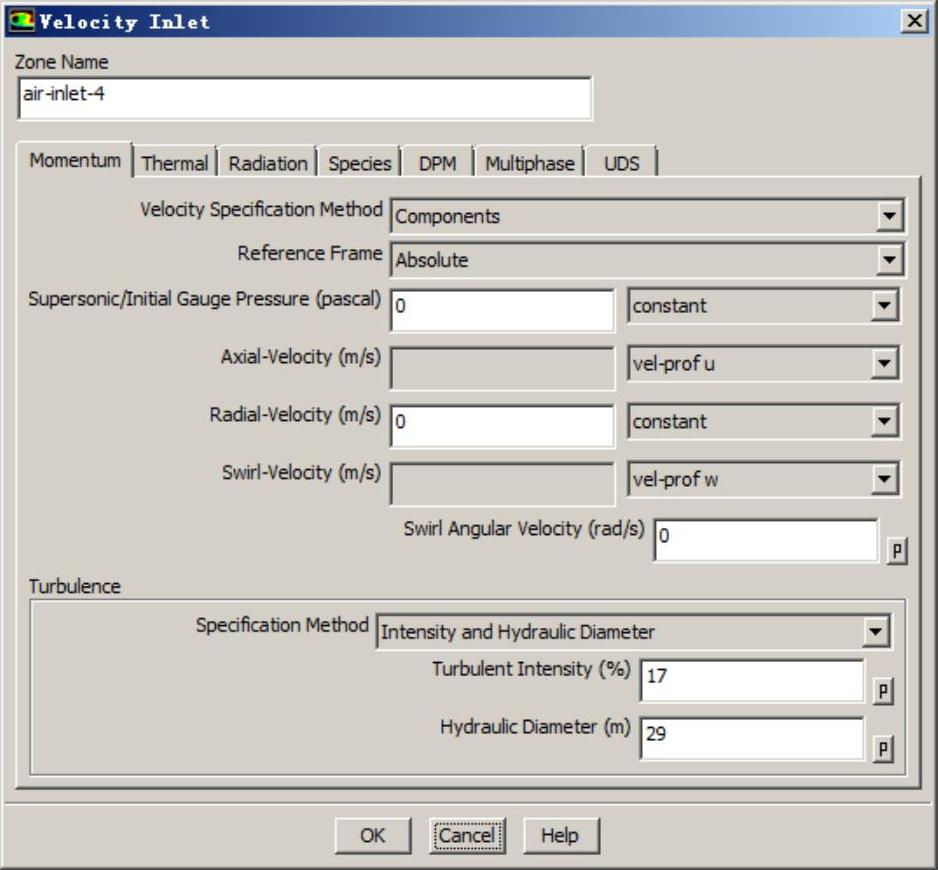Click the parameter button beside Swirl Angular Velocity

click(x=897, y=551)
